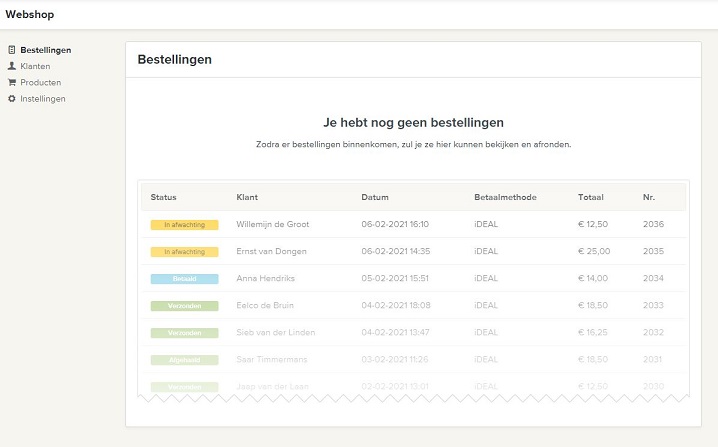Screen dimensions: 718x447
Task: Go to Producten in sidebar
Action: (x=41, y=82)
